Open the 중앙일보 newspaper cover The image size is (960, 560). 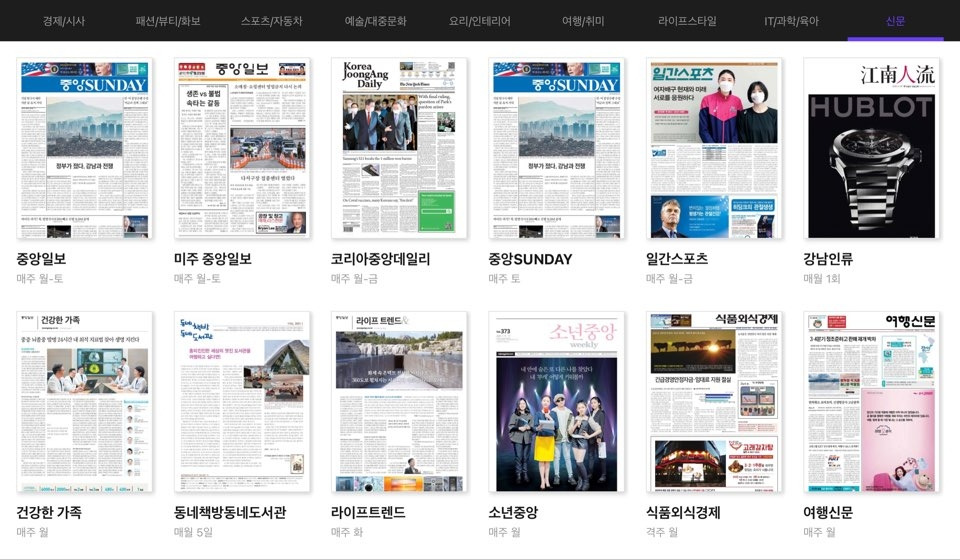pyautogui.click(x=84, y=148)
